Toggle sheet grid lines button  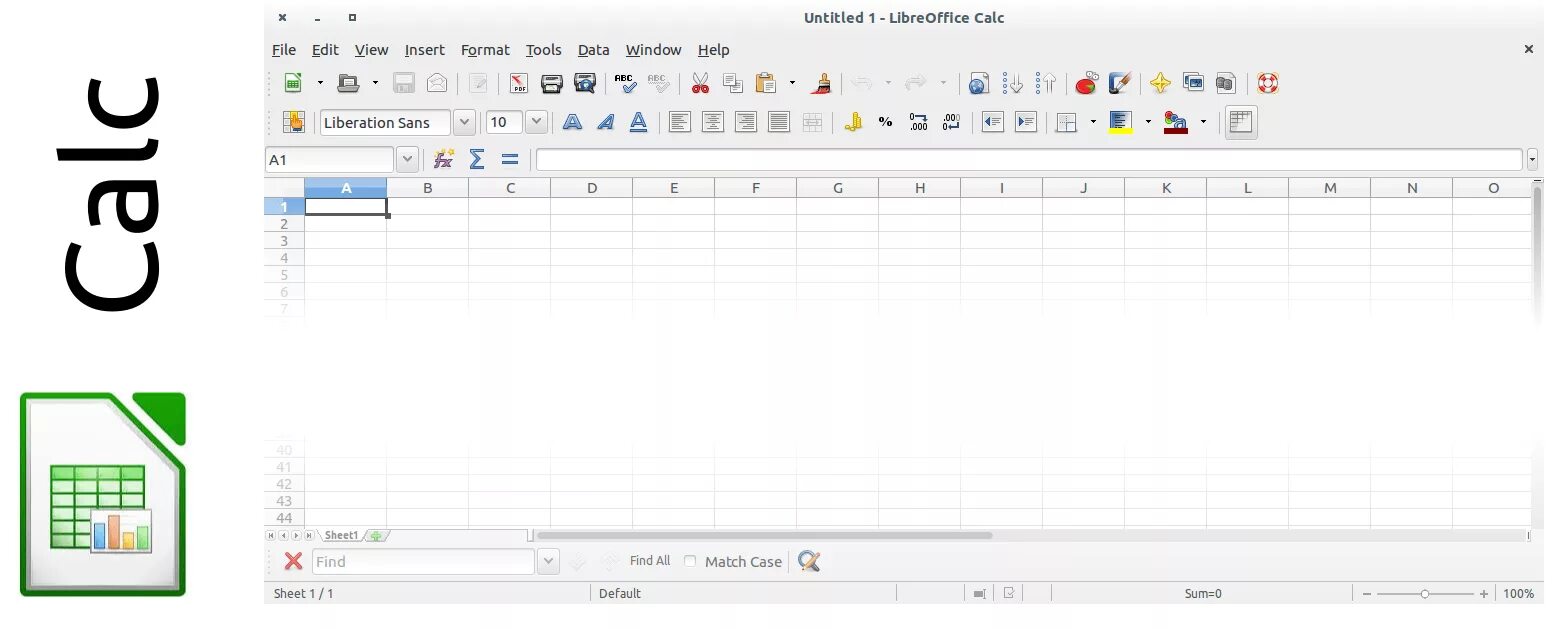tap(1241, 122)
